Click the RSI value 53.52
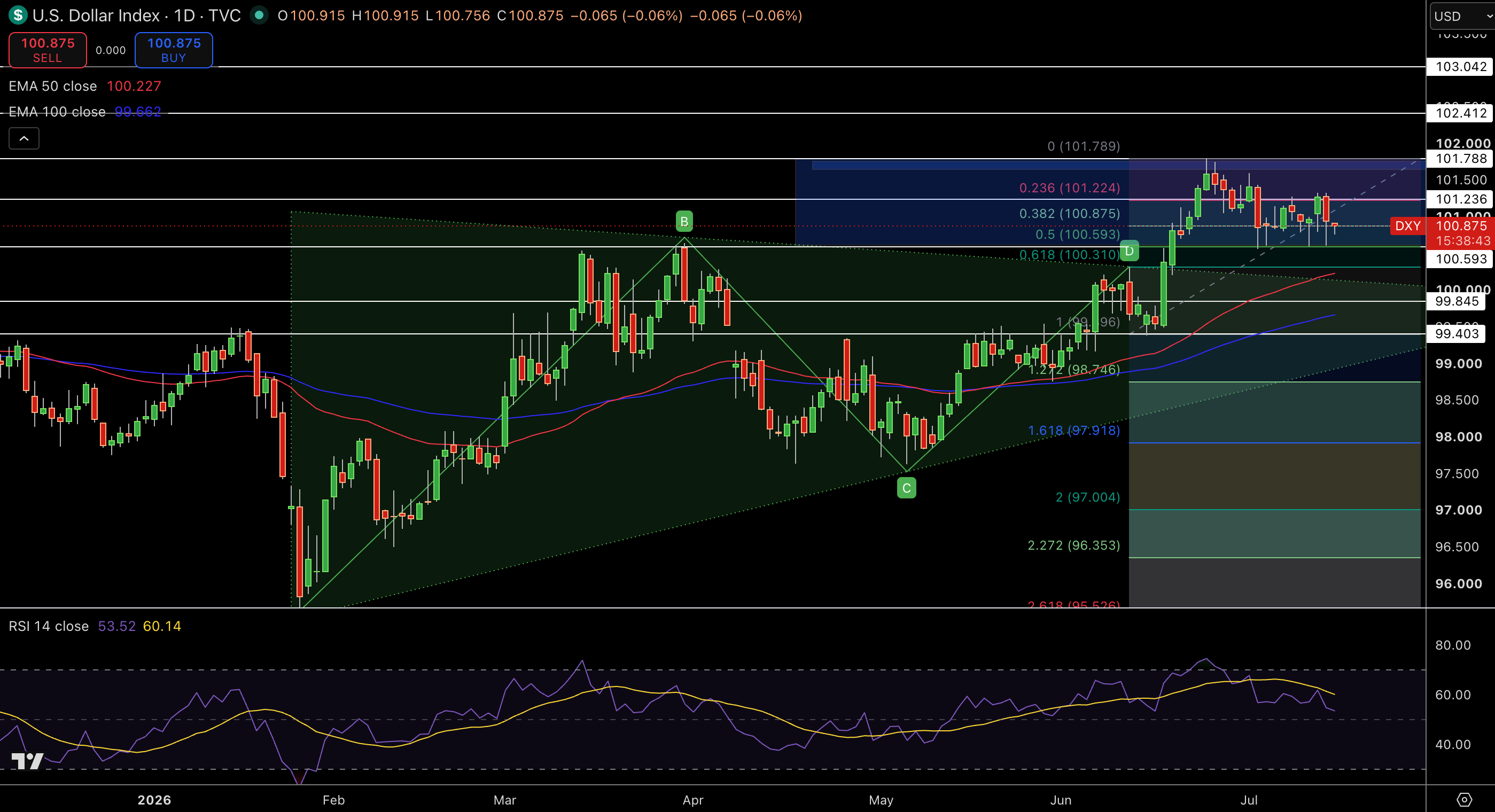The height and width of the screenshot is (812, 1495). pyautogui.click(x=116, y=626)
